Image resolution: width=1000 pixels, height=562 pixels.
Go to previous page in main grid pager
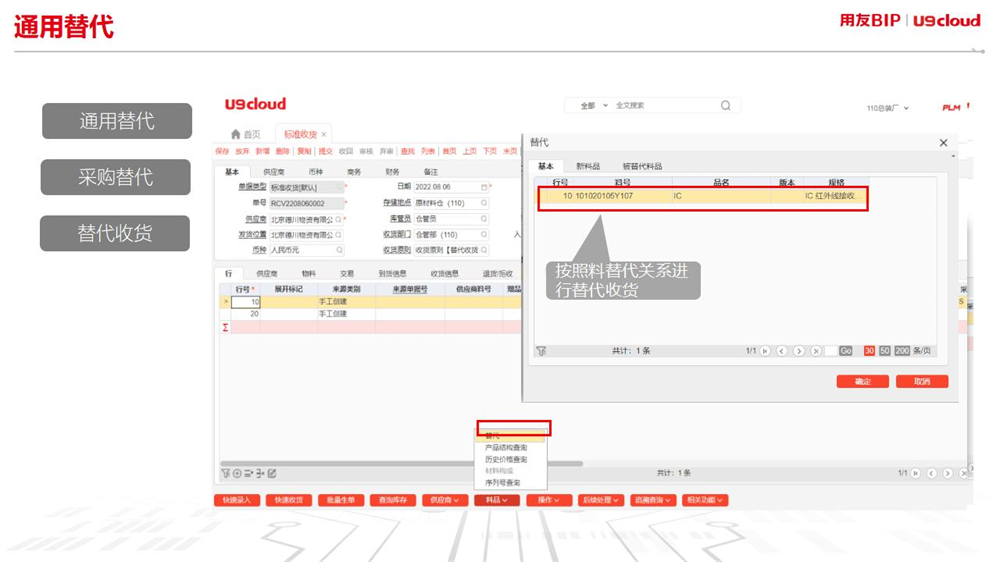pos(932,473)
